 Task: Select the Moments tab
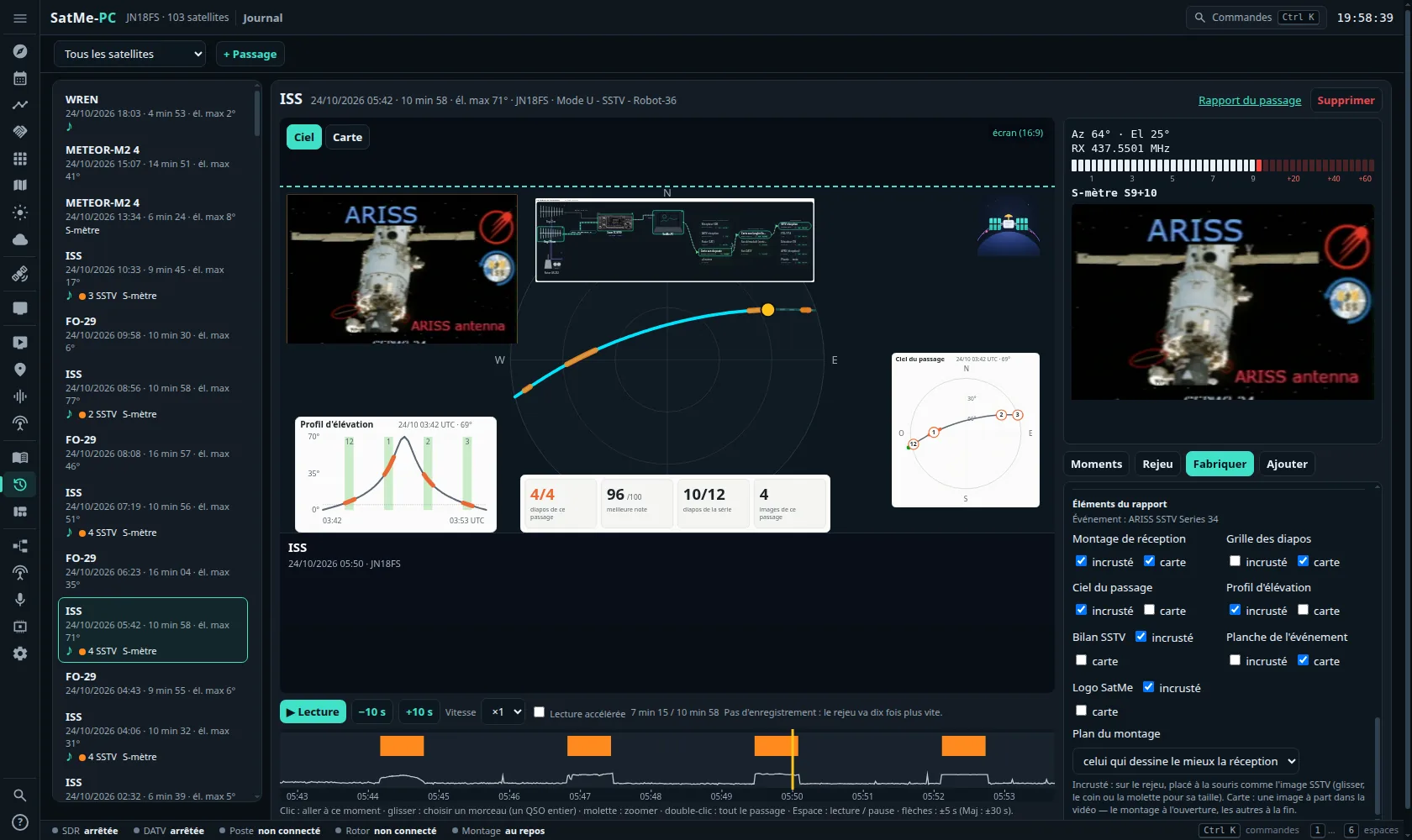coord(1096,464)
